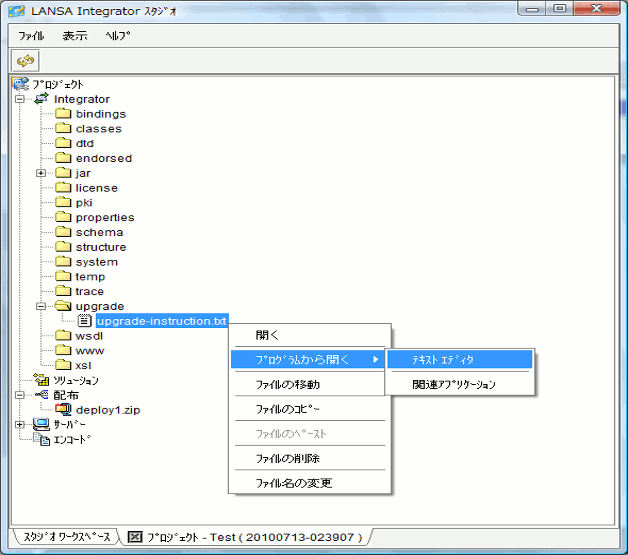Click the jar folder icon
Screen dimensions: 628x555
[63, 173]
